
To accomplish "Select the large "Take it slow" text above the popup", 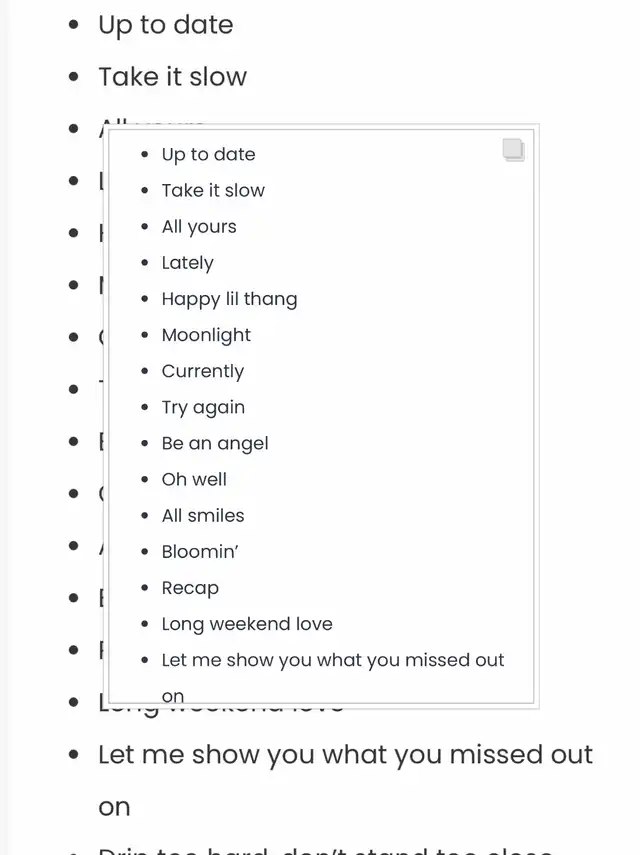I will (x=172, y=77).
